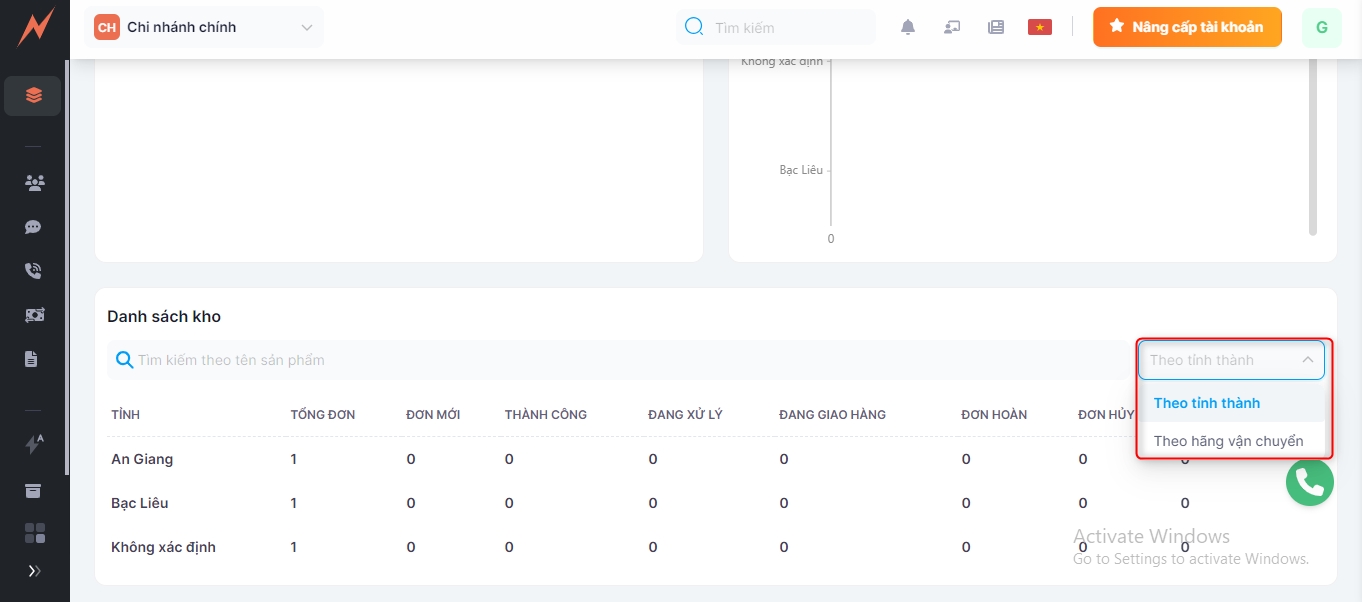This screenshot has width=1362, height=602.
Task: Open the chat bubble icon in sidebar
Action: click(34, 227)
